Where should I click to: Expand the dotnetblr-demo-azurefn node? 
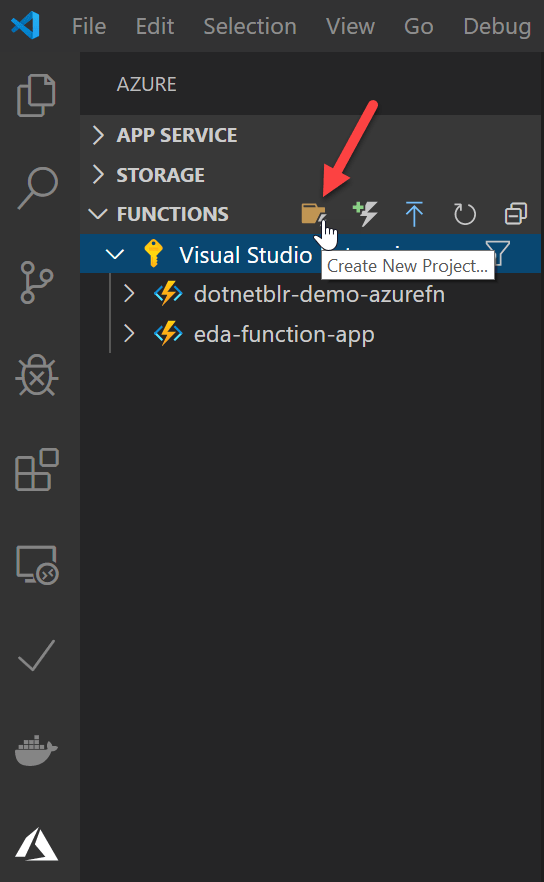(x=129, y=294)
